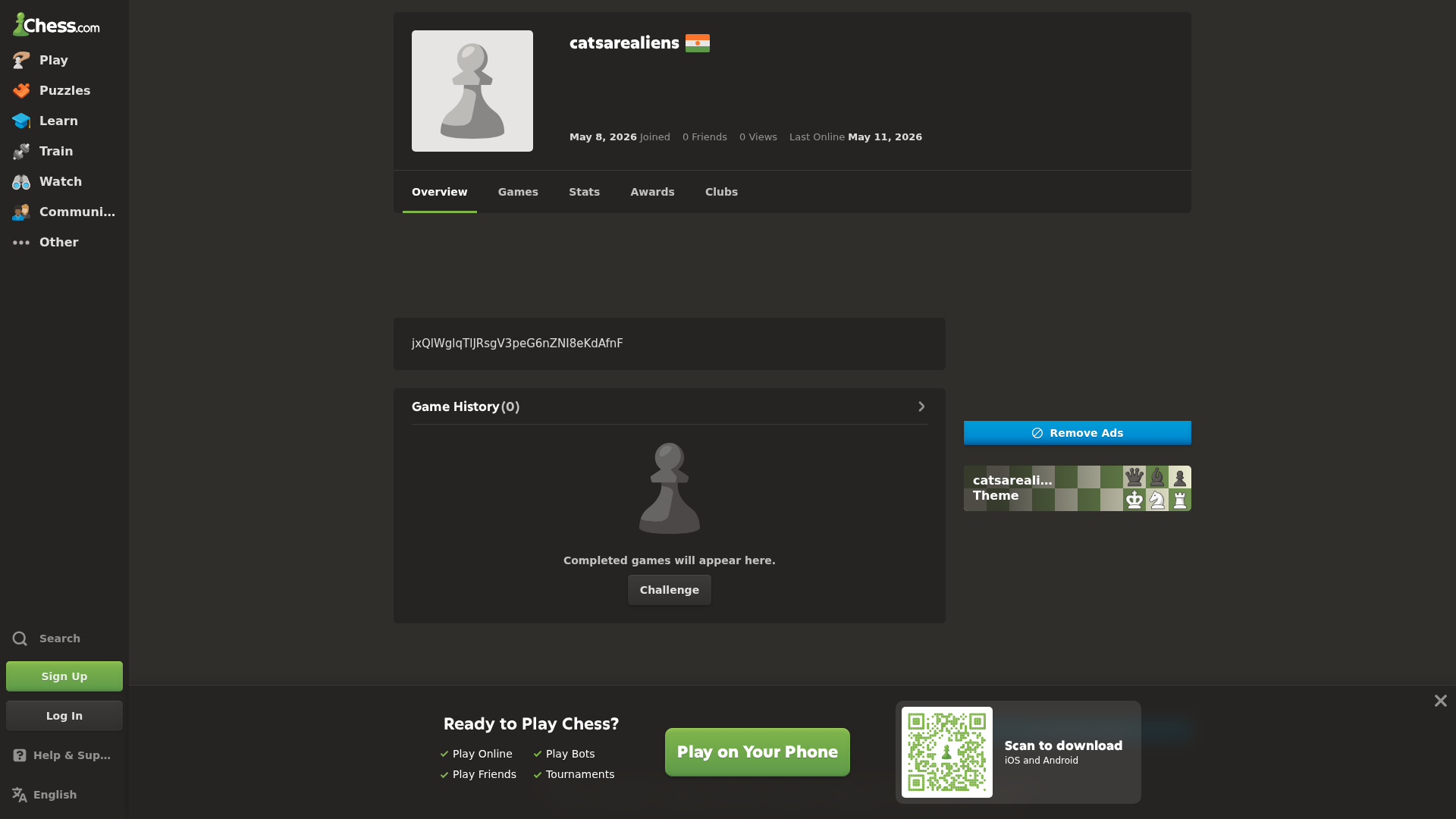
Task: Click the Remove Ads button
Action: coord(1078,433)
